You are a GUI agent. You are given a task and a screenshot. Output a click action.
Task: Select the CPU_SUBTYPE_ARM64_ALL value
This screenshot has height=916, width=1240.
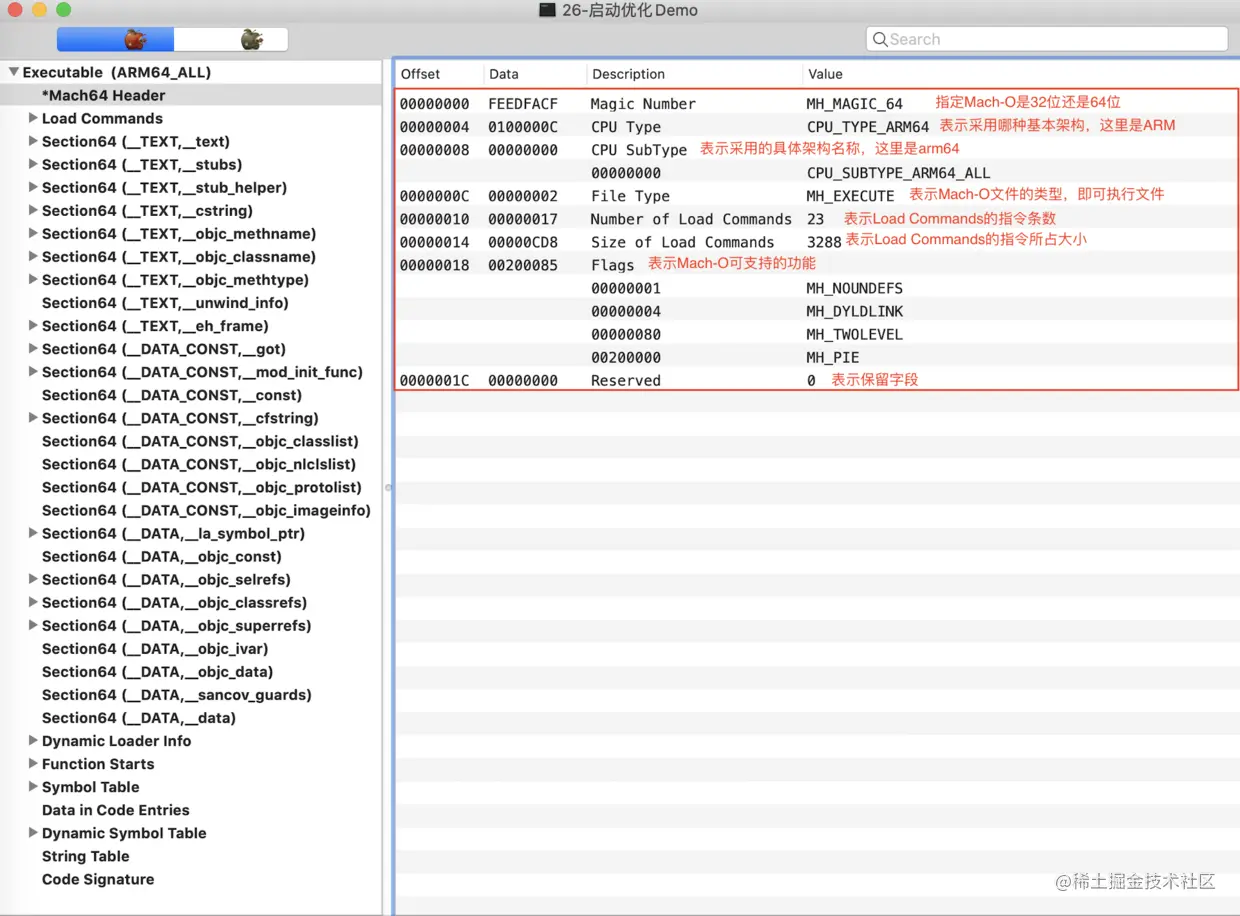click(x=898, y=172)
